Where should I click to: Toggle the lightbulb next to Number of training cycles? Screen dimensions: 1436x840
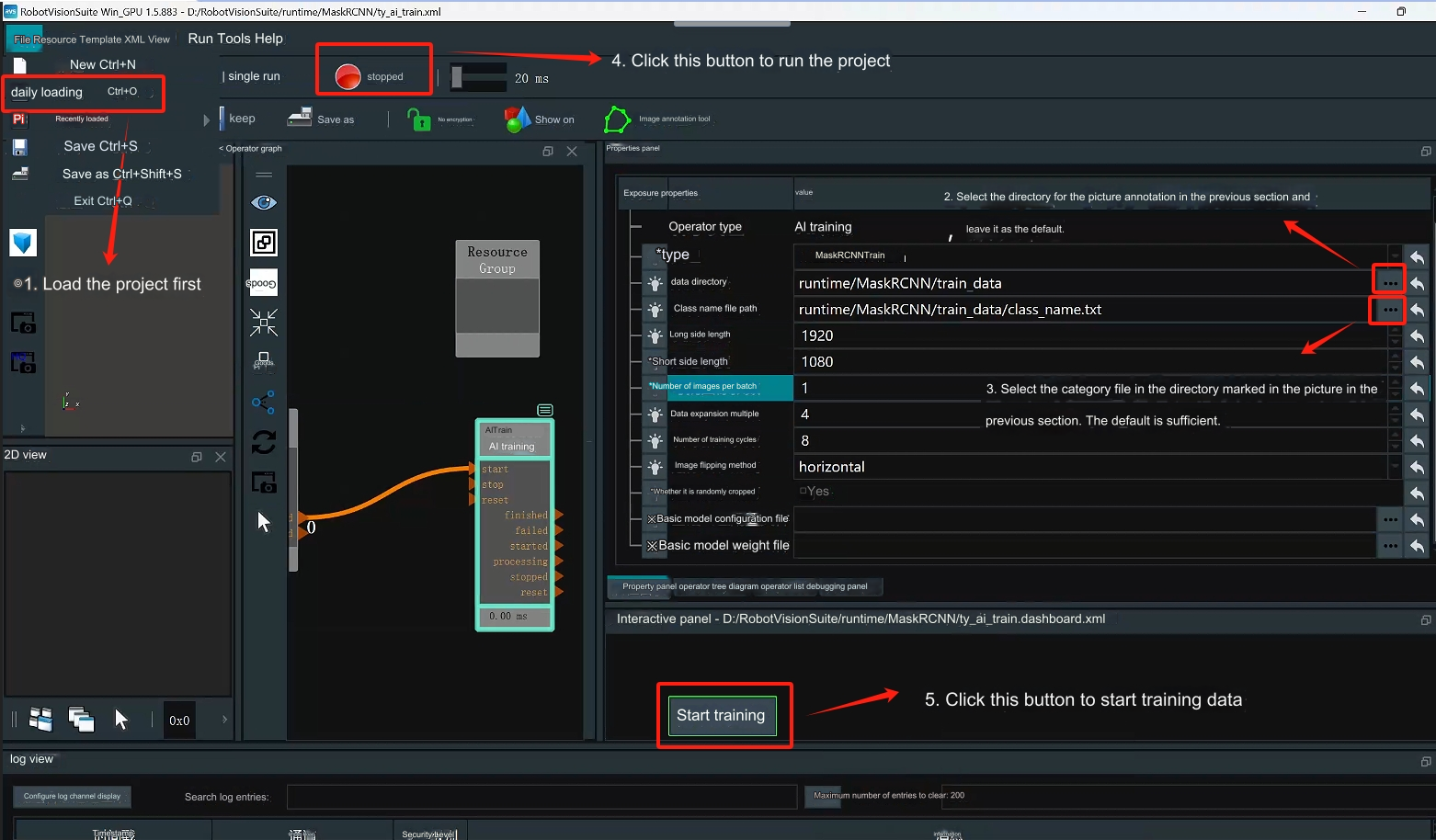pos(655,441)
